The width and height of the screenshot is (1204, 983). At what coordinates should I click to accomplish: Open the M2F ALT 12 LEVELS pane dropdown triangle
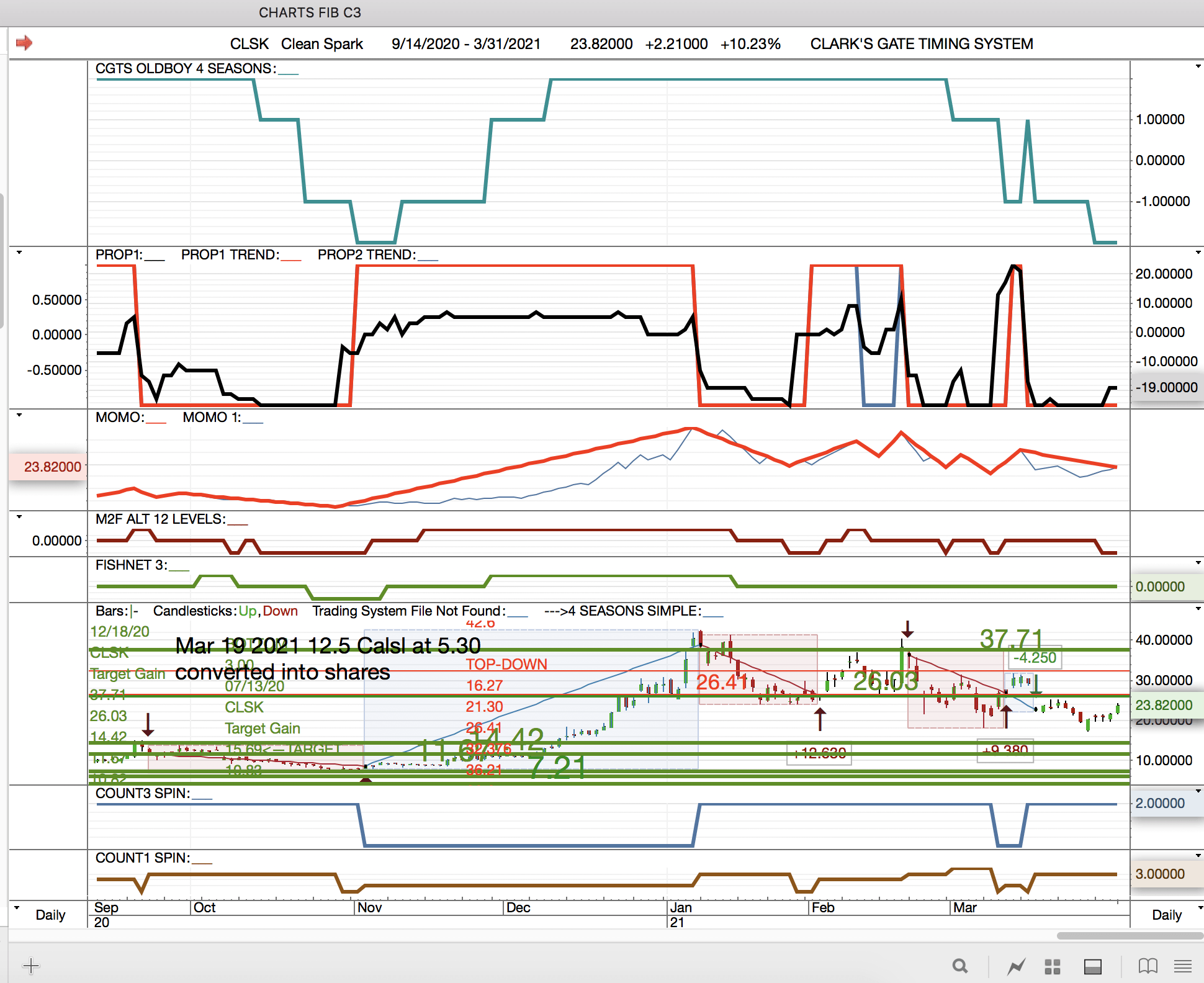click(19, 516)
